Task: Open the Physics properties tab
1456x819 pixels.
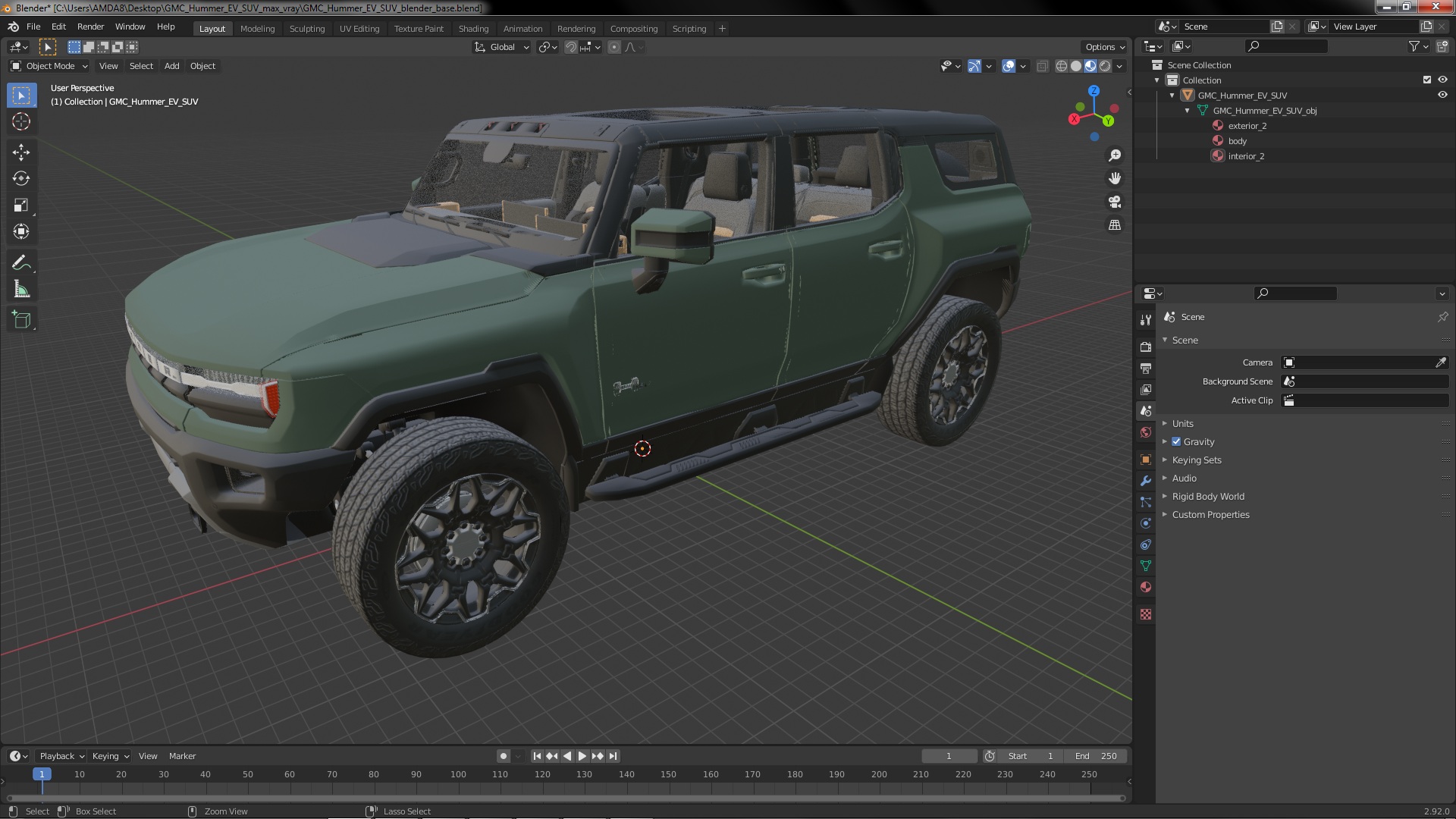Action: click(1146, 523)
